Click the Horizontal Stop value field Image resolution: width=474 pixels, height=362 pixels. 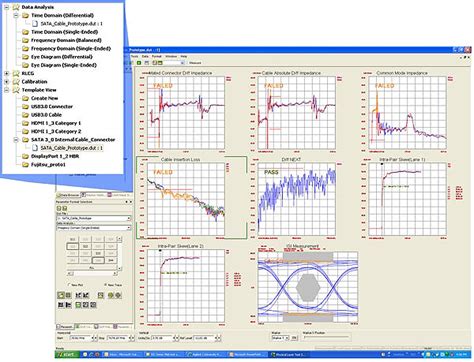point(118,338)
